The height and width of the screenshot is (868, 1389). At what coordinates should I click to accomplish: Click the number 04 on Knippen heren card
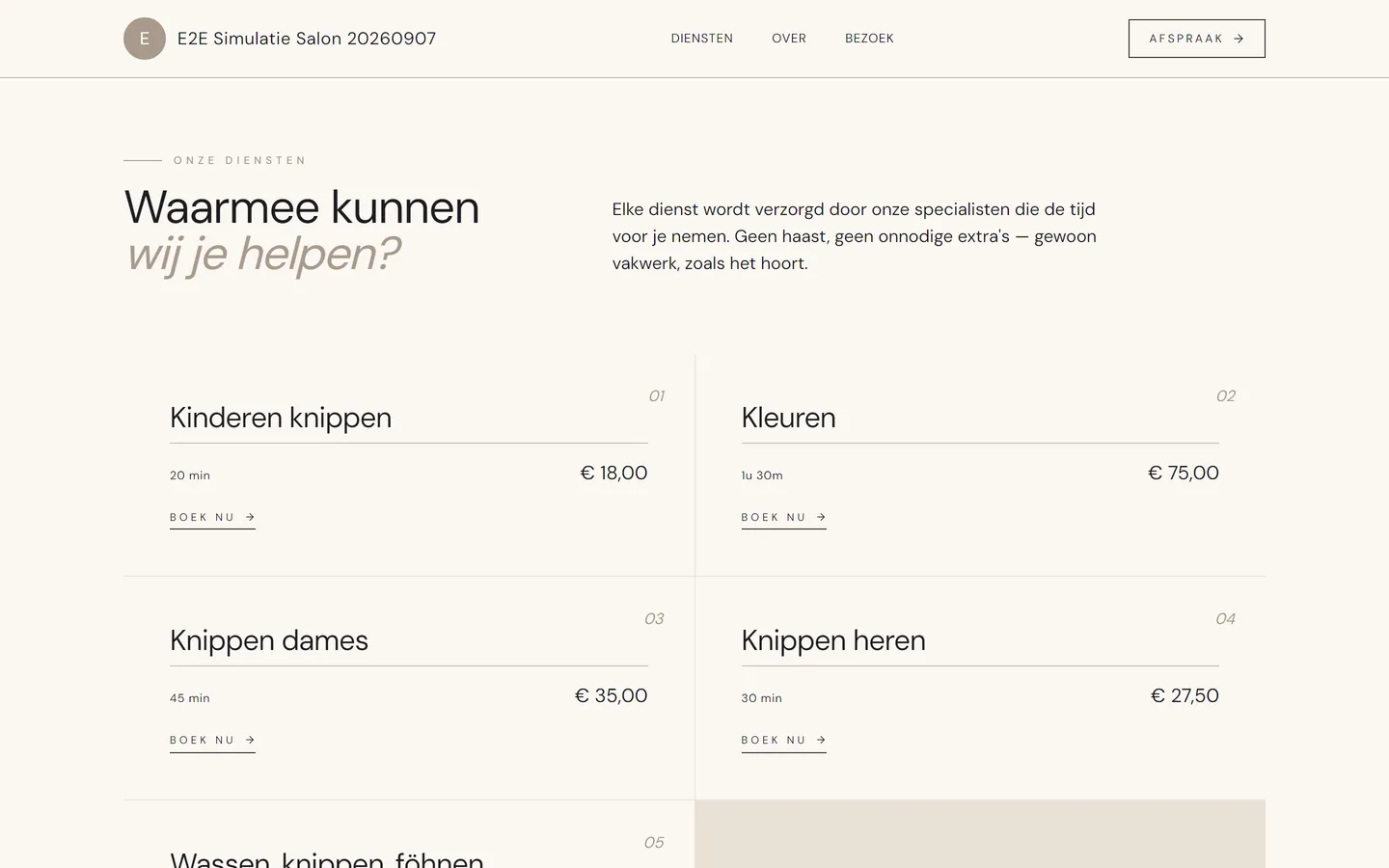1226,619
